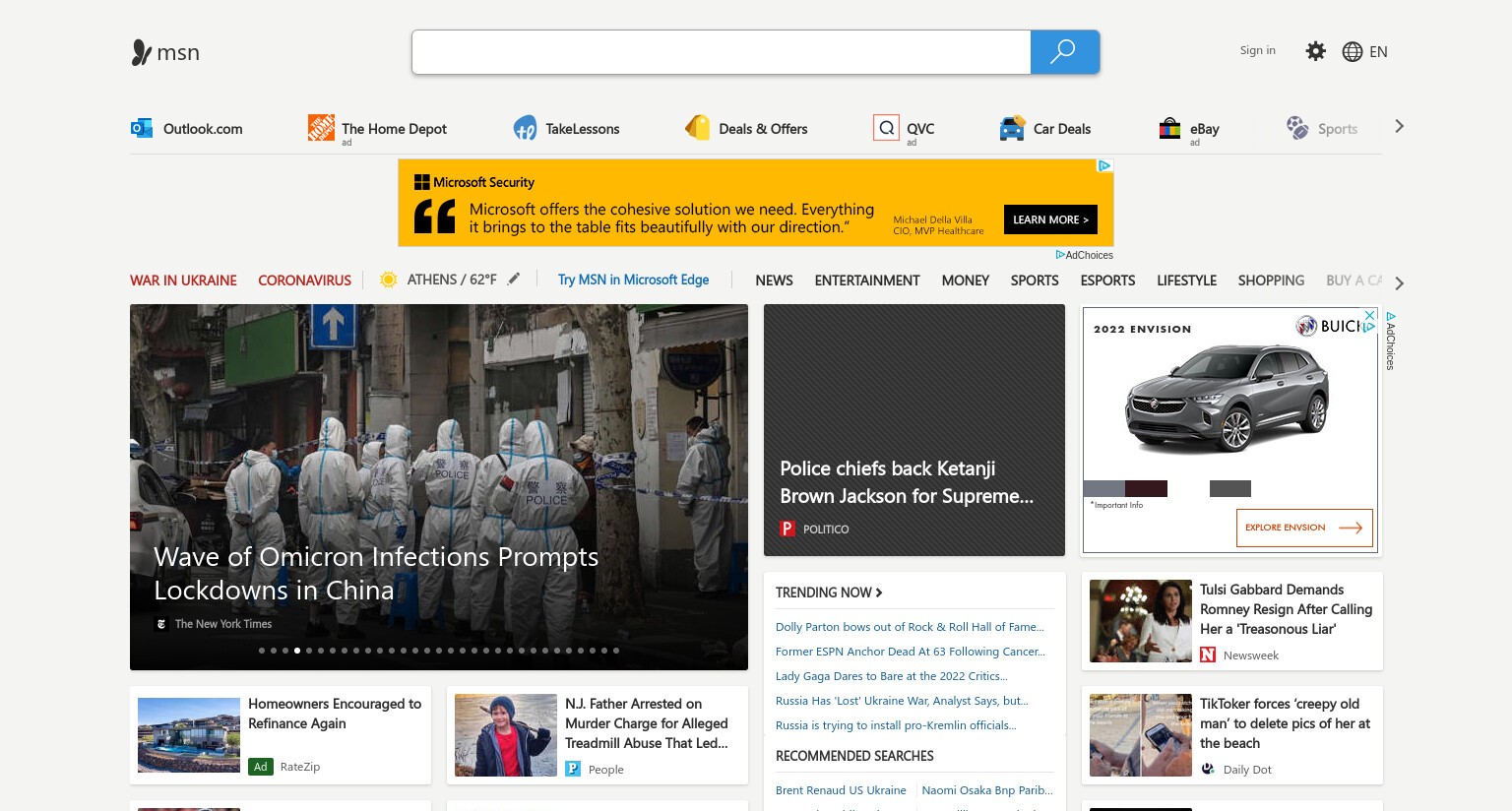Viewport: 1512px width, 811px height.
Task: Click the MSN butterfly logo
Action: tap(142, 52)
